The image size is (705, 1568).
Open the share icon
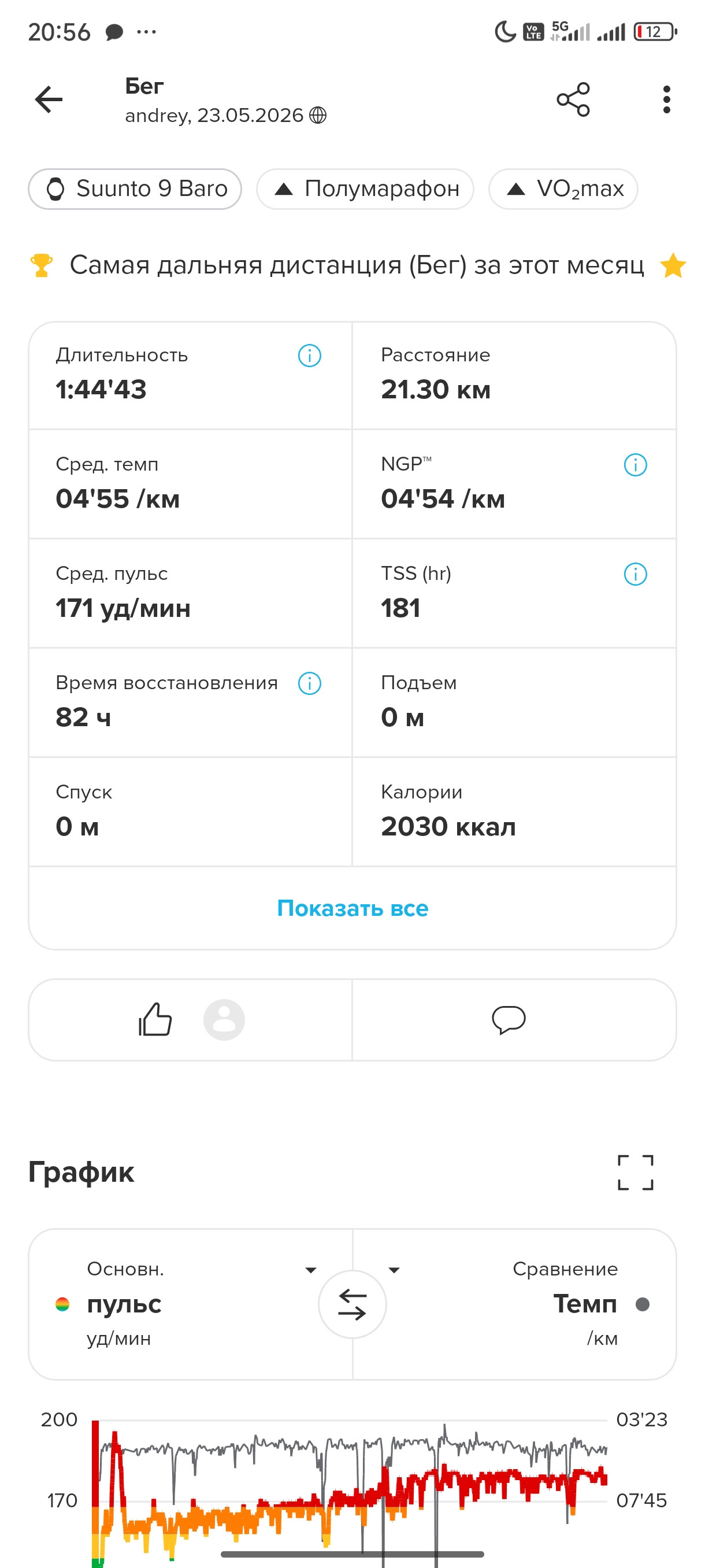(x=573, y=99)
